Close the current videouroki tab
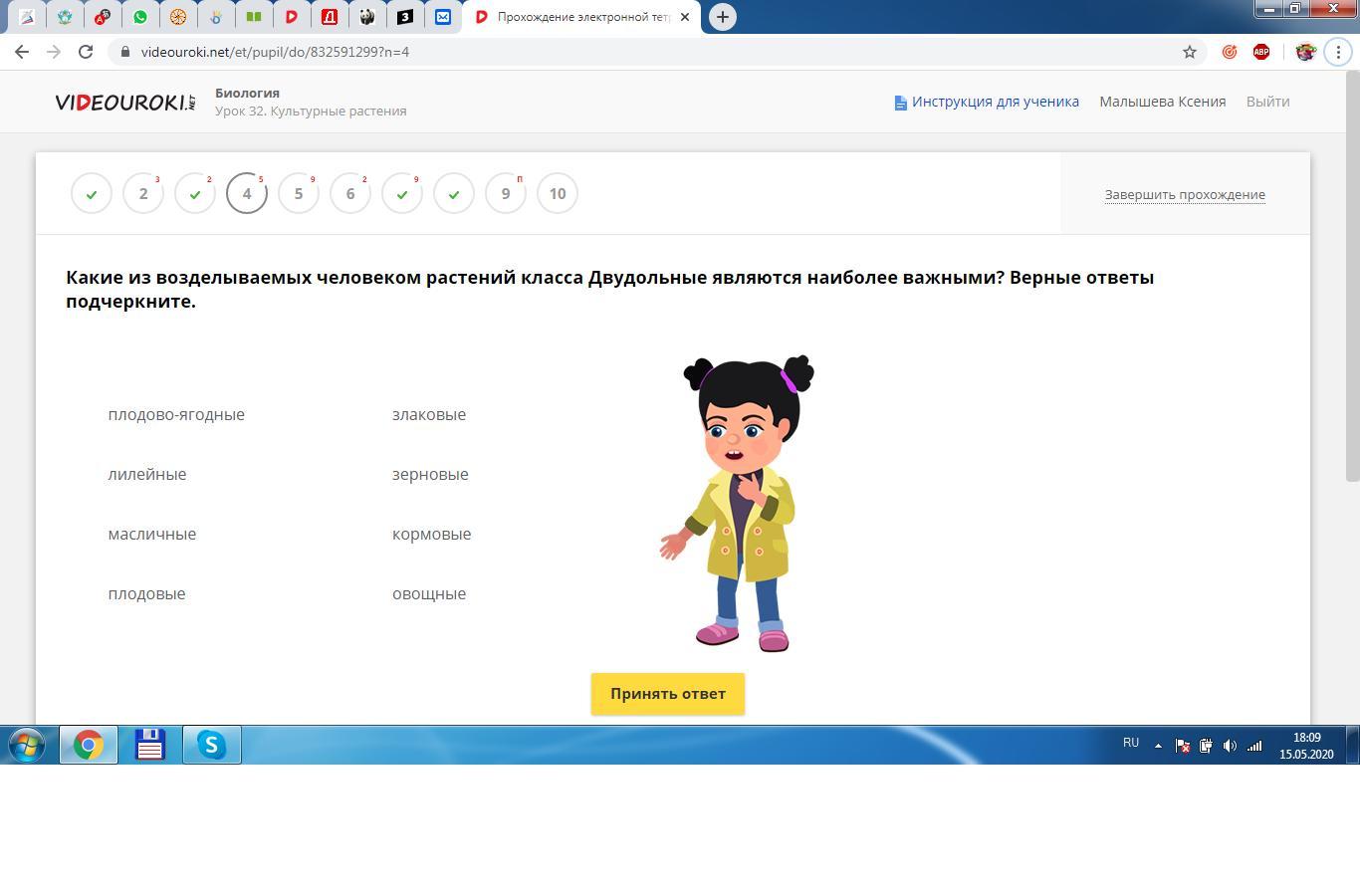Image resolution: width=1360 pixels, height=896 pixels. pyautogui.click(x=684, y=17)
